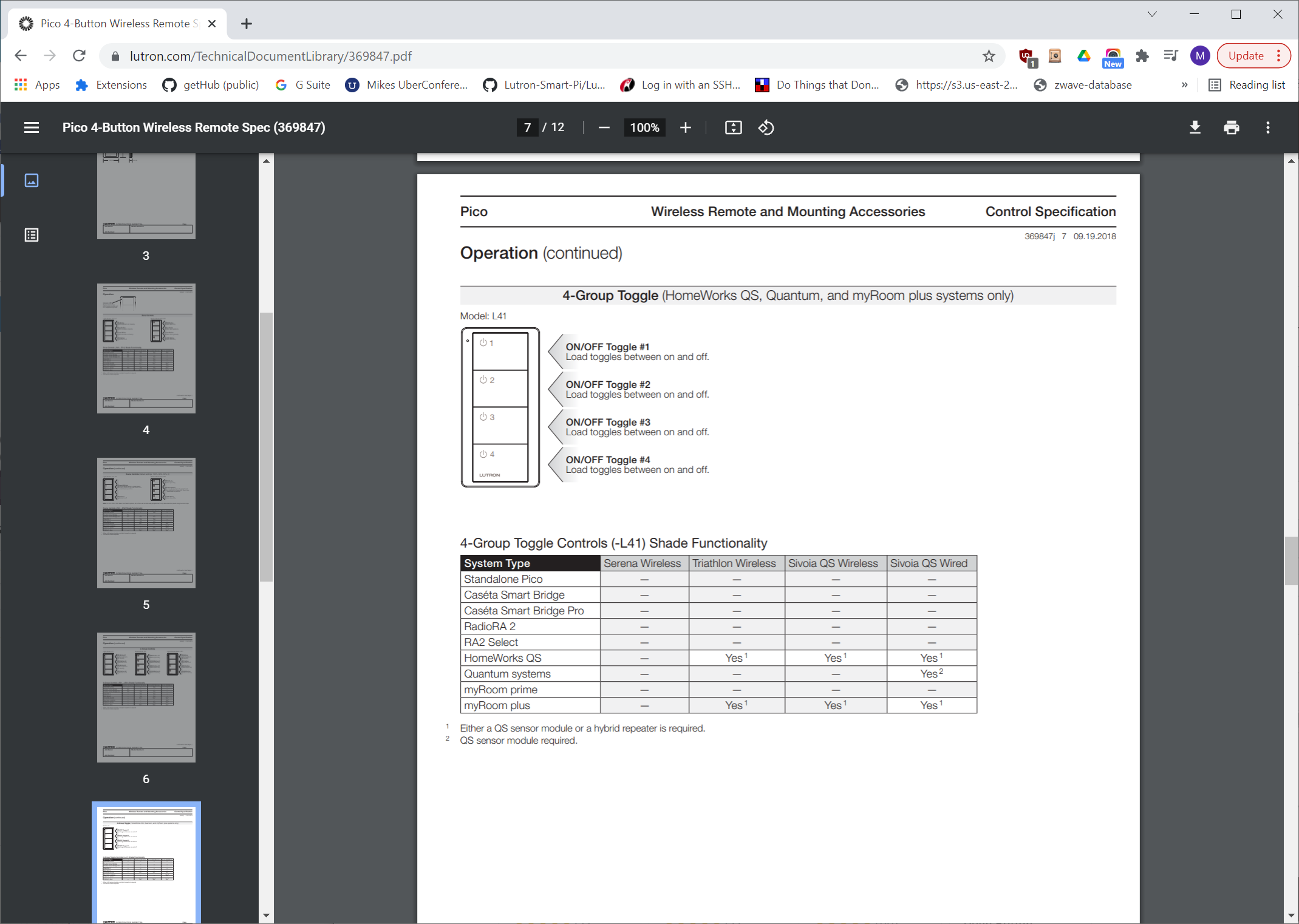Toggle the PDF sidebar menu icon

coord(32,127)
